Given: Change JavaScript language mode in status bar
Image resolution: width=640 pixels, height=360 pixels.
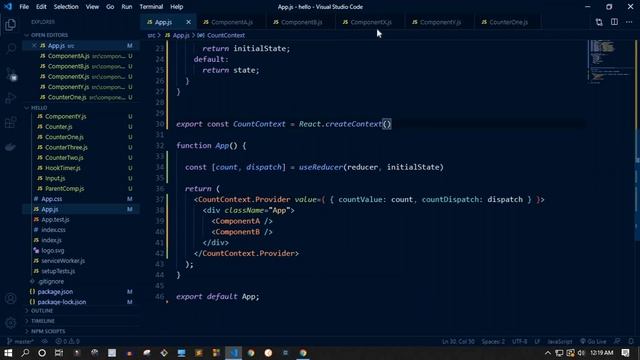Looking at the screenshot, I should point(560,341).
